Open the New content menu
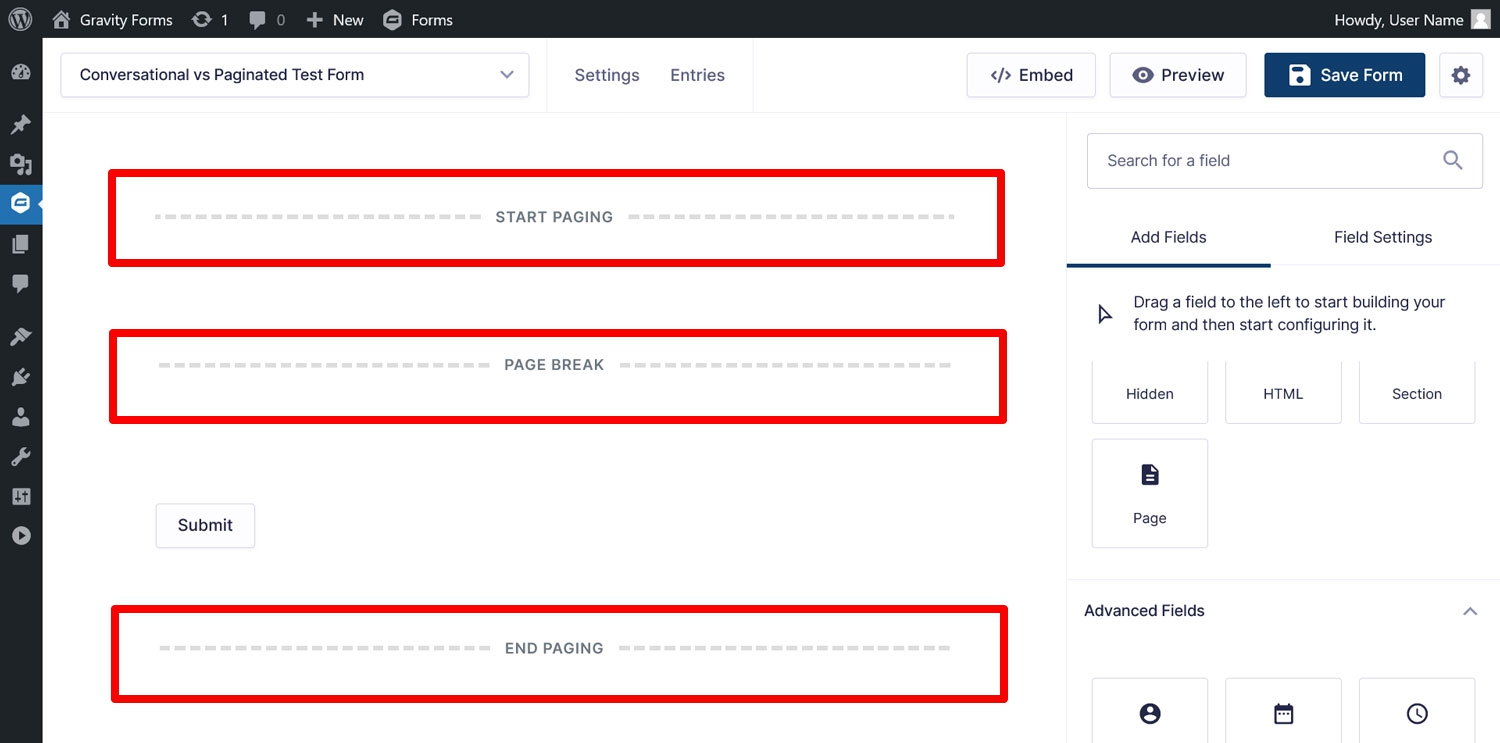 335,20
